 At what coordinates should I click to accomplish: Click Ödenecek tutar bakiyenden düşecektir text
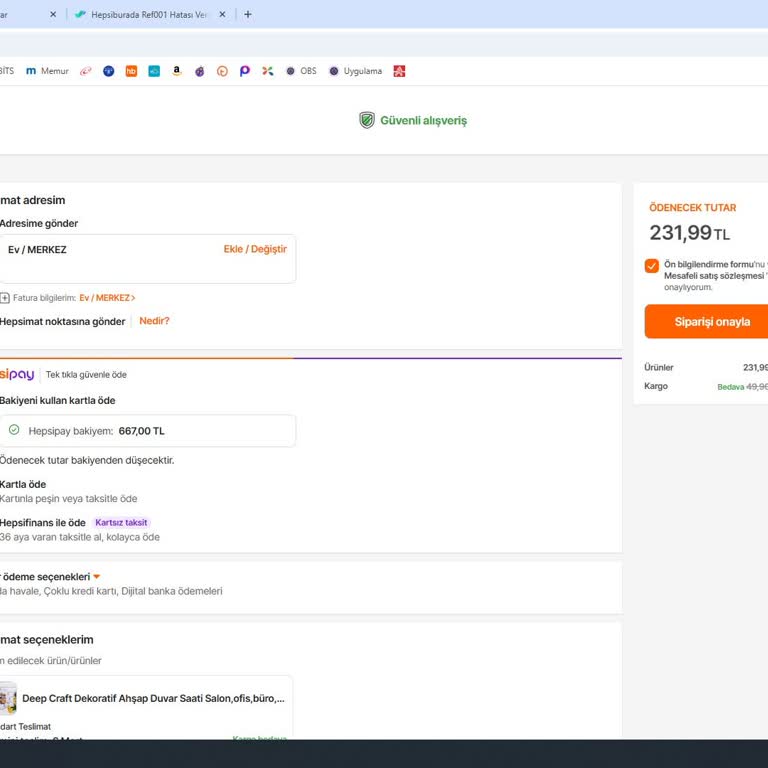tap(87, 460)
